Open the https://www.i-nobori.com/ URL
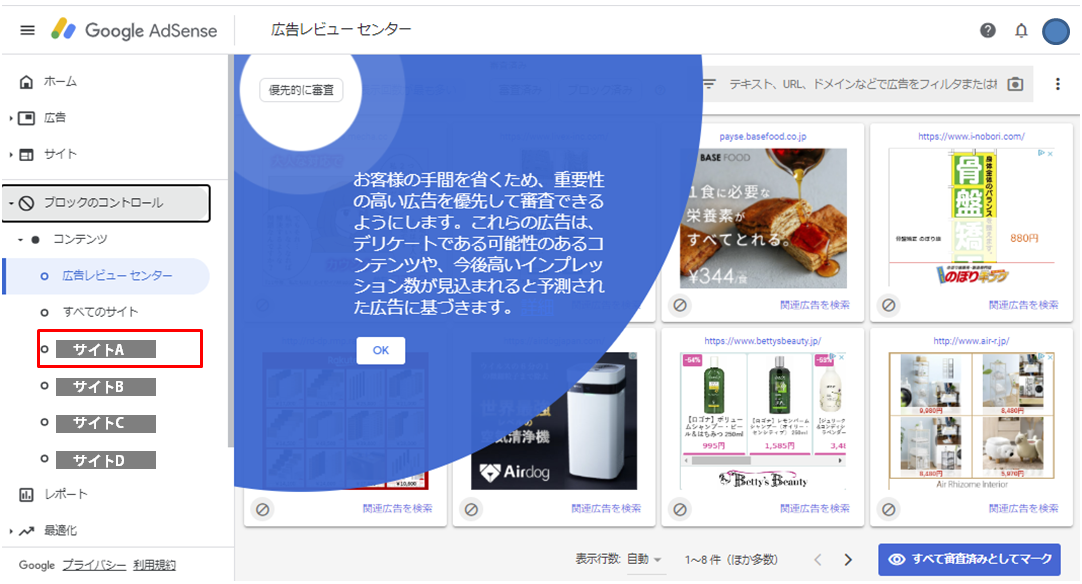The width and height of the screenshot is (1082, 584). [x=971, y=137]
